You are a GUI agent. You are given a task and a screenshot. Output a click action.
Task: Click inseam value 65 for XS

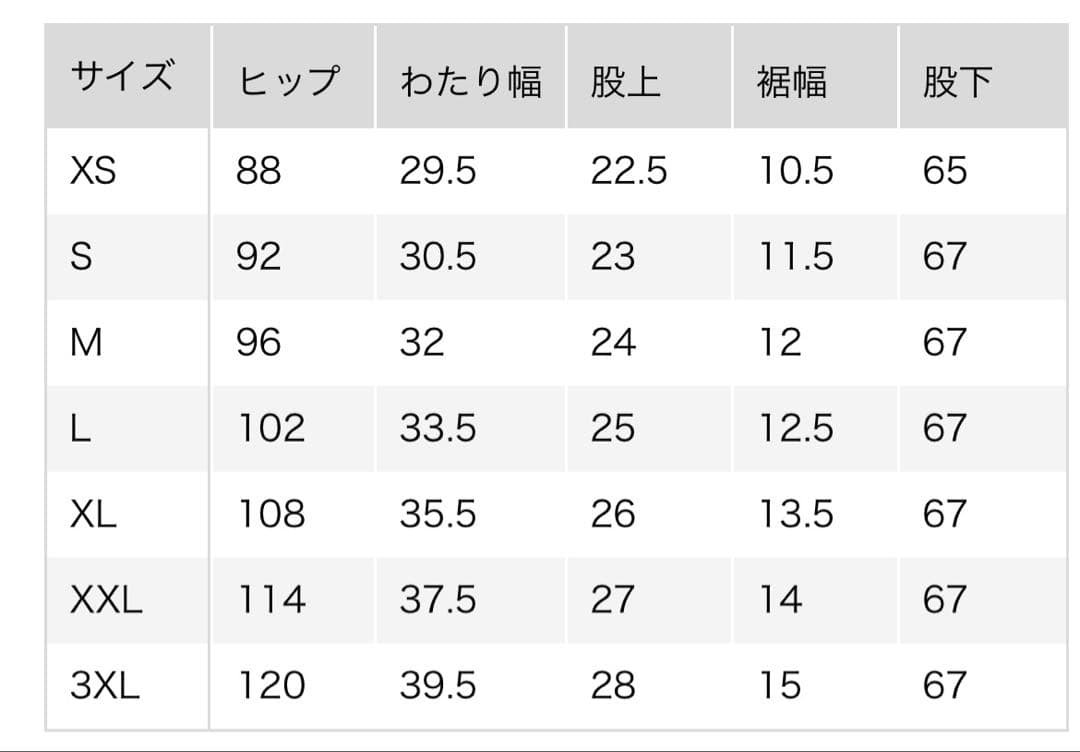[x=945, y=170]
